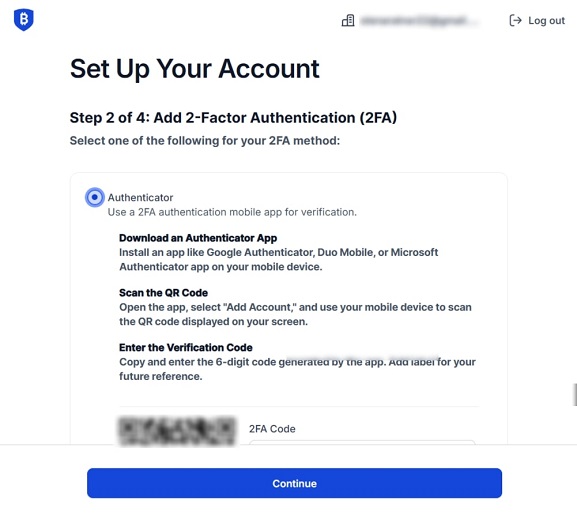The image size is (577, 515).
Task: Click the blue Continue button
Action: [x=294, y=483]
